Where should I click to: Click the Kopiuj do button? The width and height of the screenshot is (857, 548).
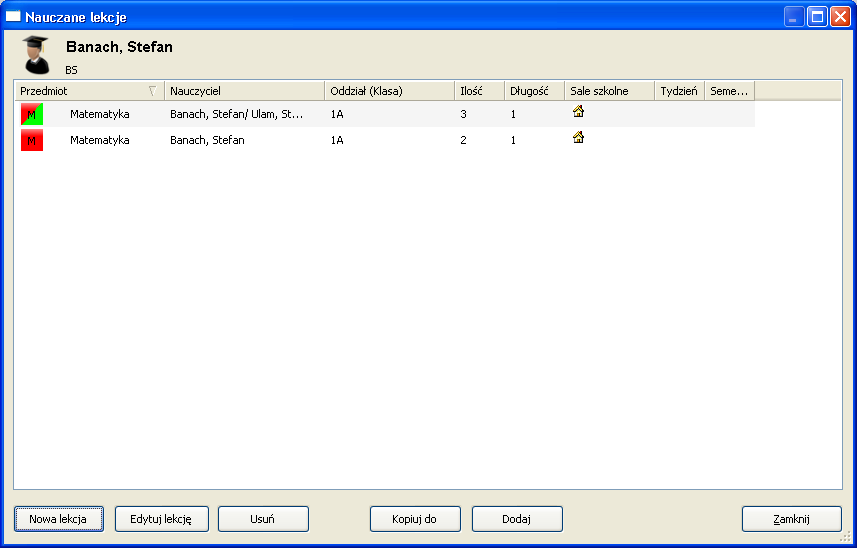(x=415, y=519)
